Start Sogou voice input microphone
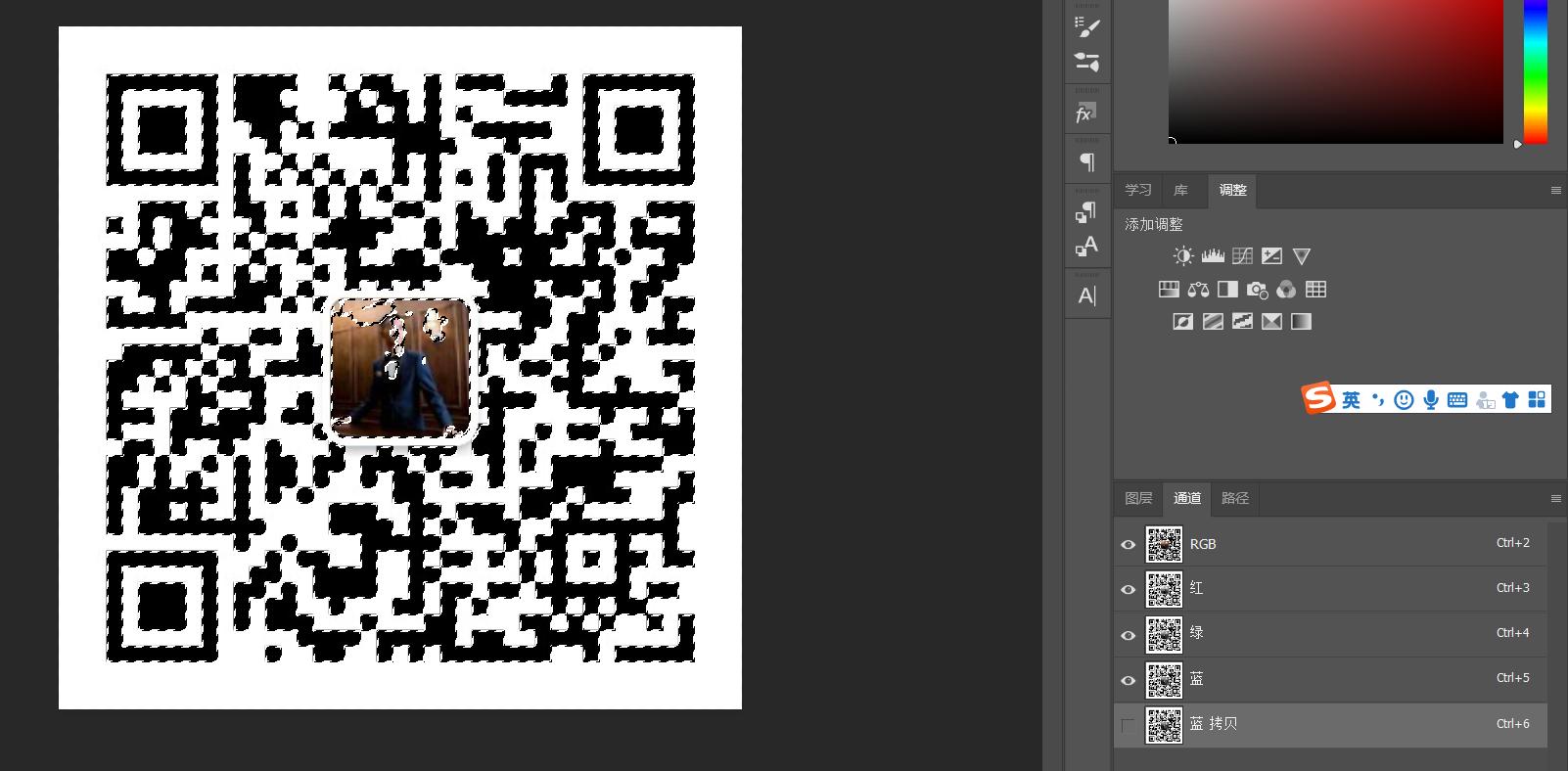This screenshot has width=1568, height=771. (1431, 400)
